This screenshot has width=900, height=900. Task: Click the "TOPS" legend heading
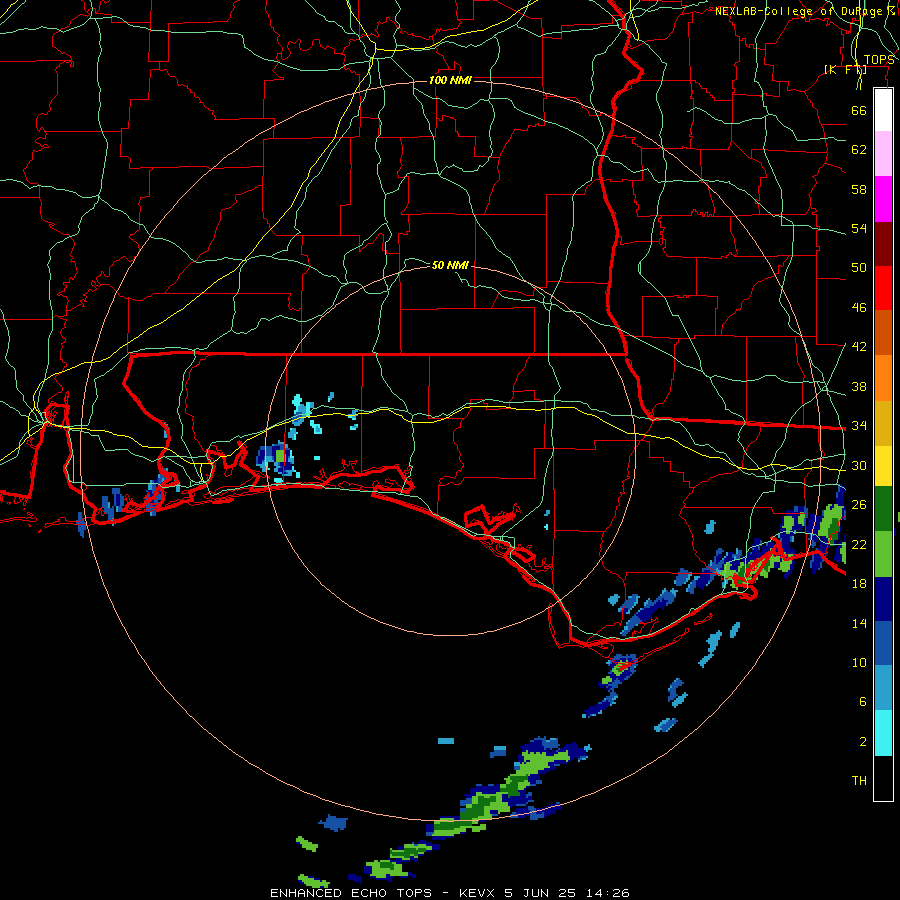pos(879,60)
